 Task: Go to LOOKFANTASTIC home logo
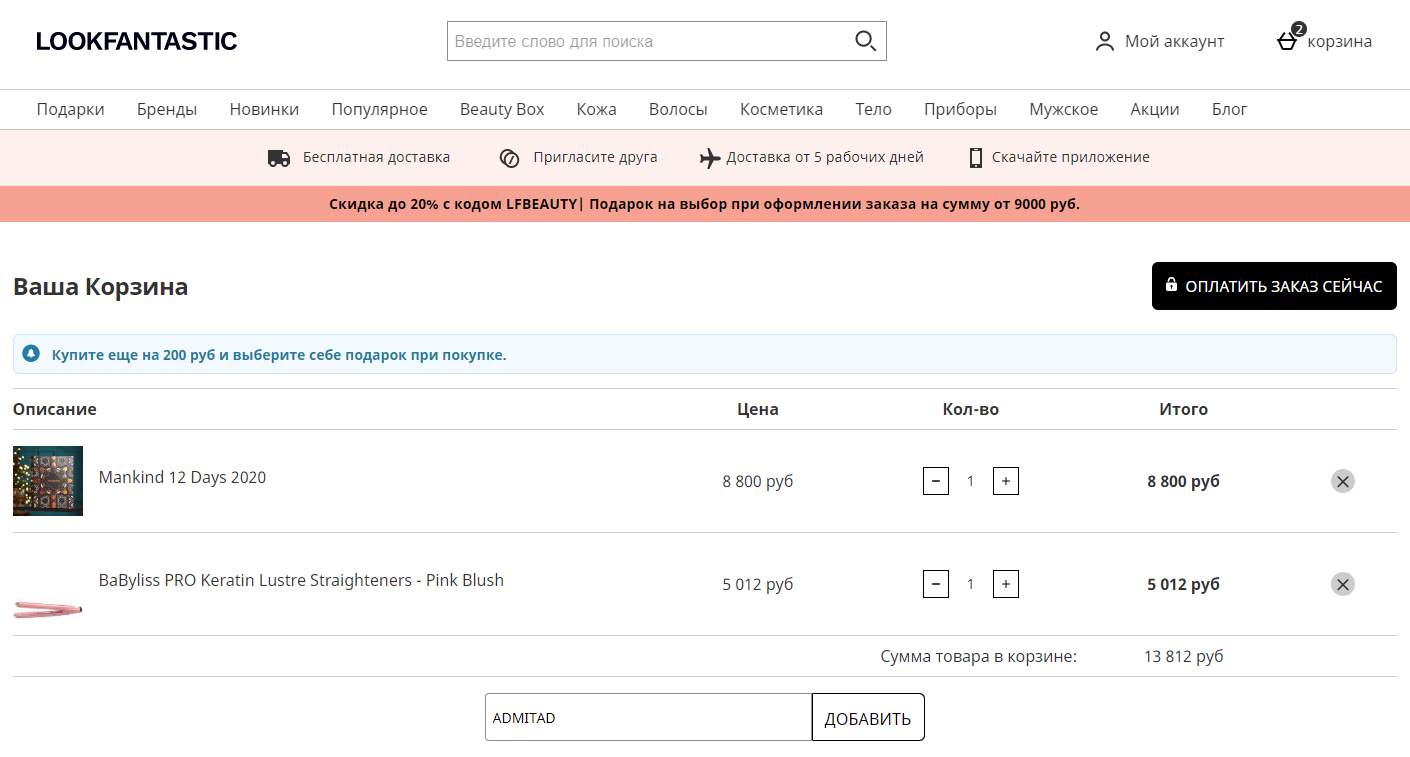pyautogui.click(x=137, y=41)
